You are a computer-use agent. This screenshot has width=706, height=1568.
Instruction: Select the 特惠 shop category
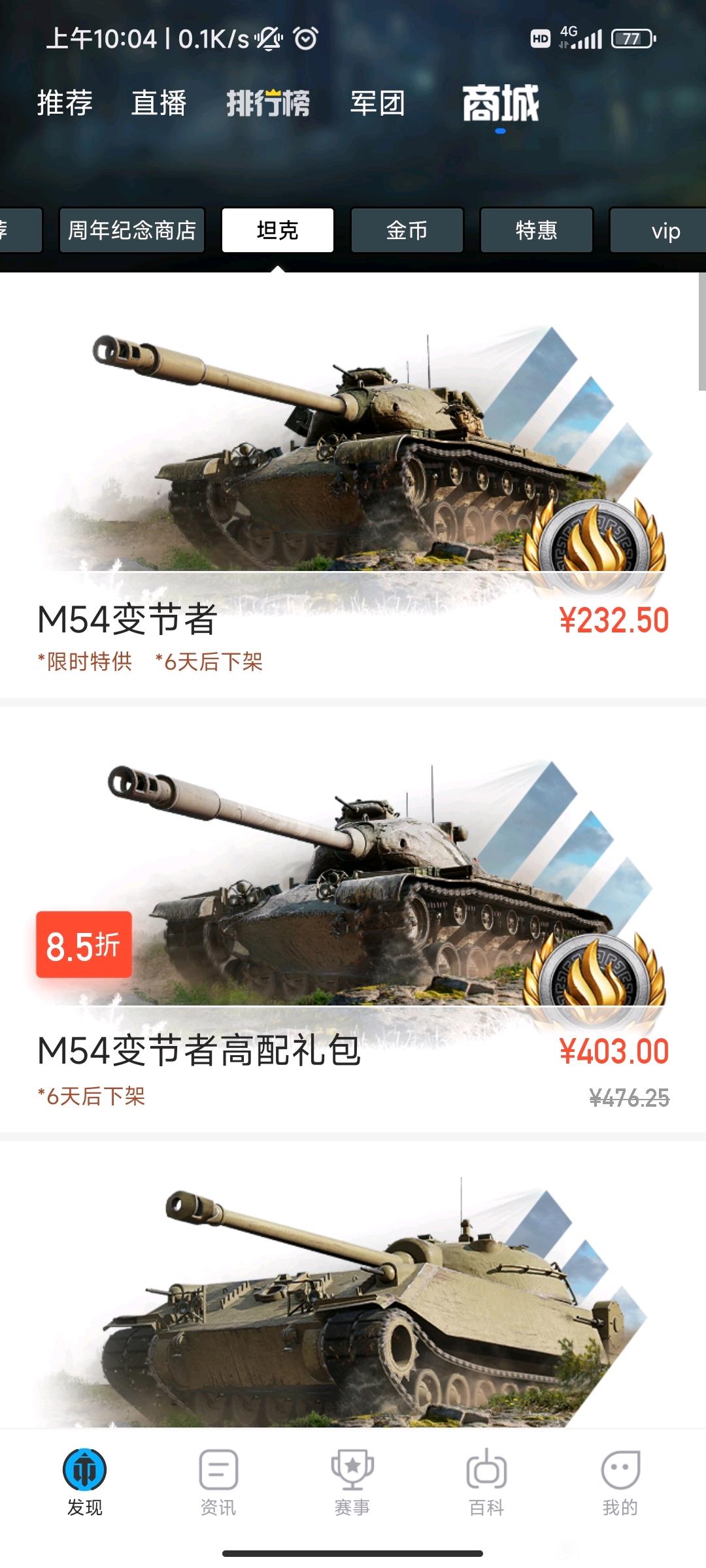click(x=536, y=230)
